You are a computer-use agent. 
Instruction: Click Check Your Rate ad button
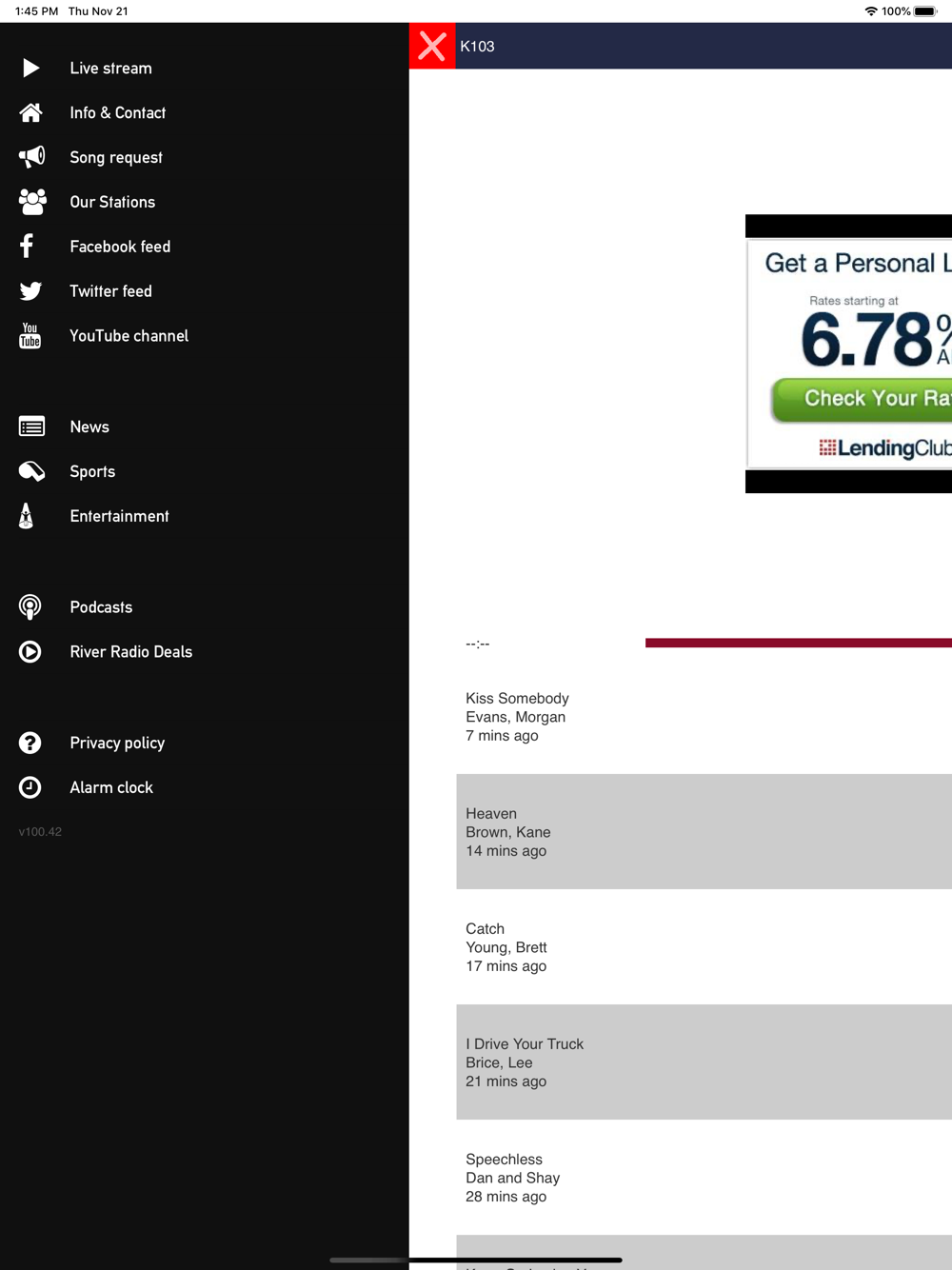[x=863, y=399]
